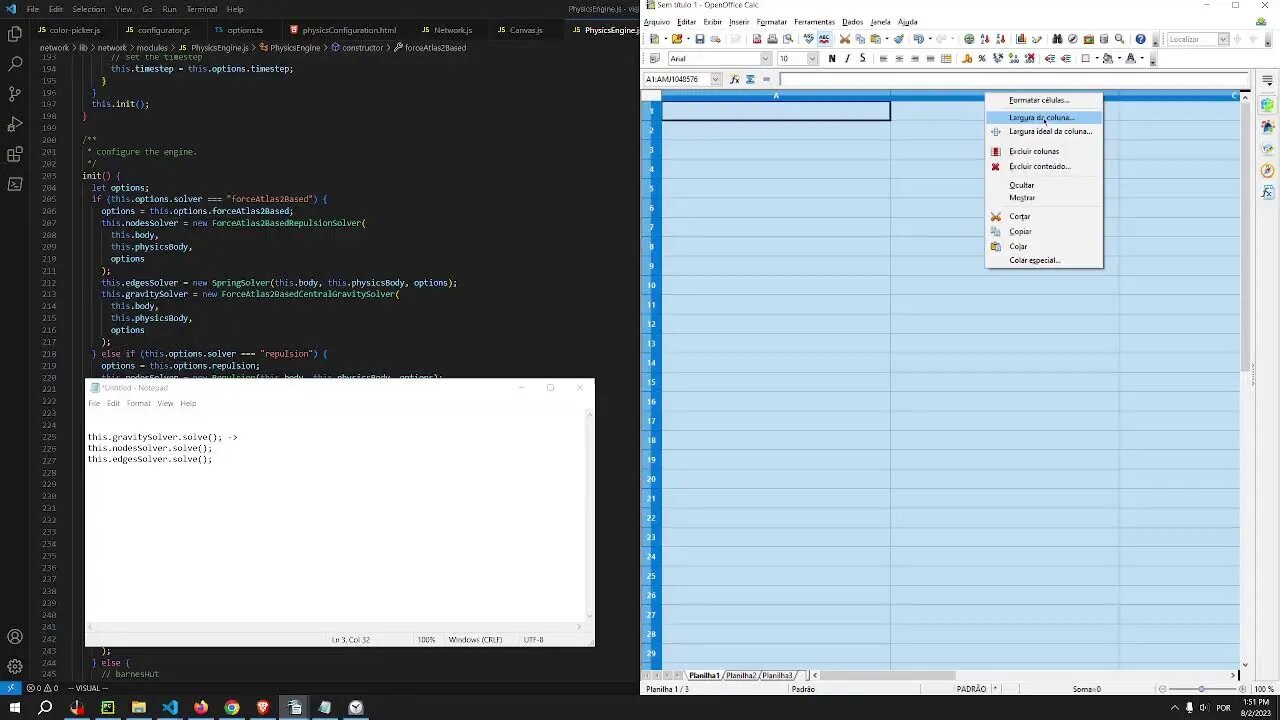Viewport: 1280px width, 720px height.
Task: Choose Excluir colunas in context menu
Action: tap(1034, 151)
